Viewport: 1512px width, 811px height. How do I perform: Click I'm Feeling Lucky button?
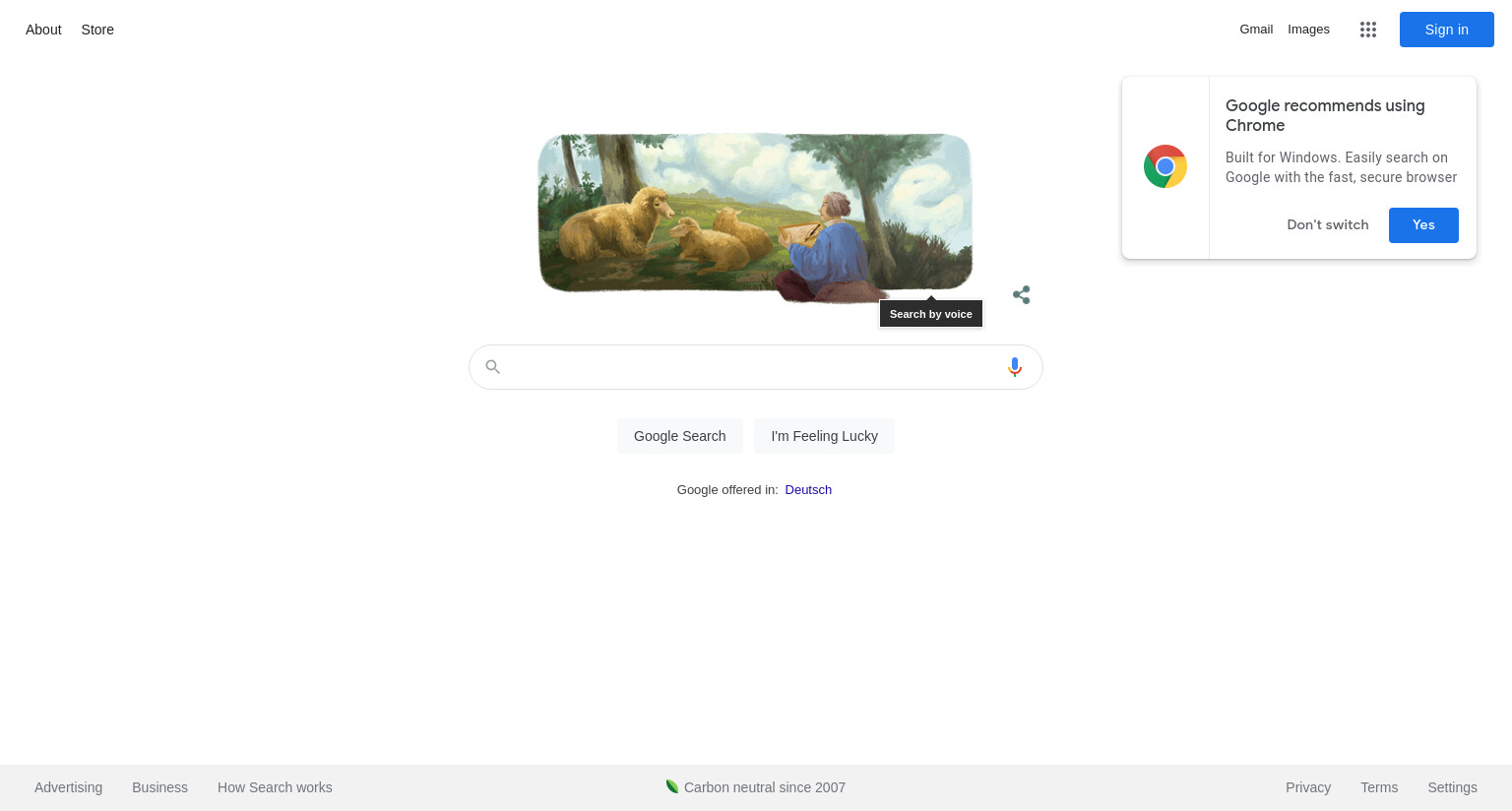click(824, 436)
